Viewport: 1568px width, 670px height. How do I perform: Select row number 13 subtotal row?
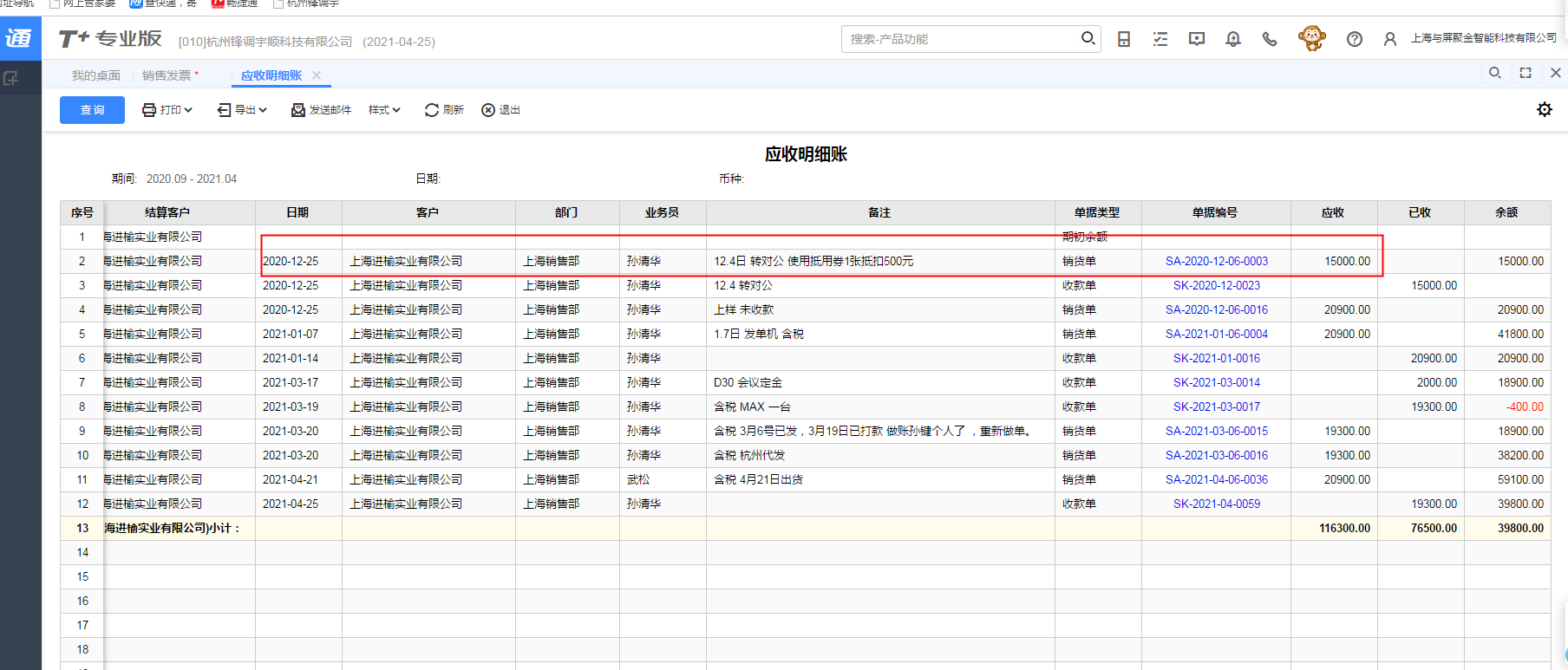tap(82, 528)
